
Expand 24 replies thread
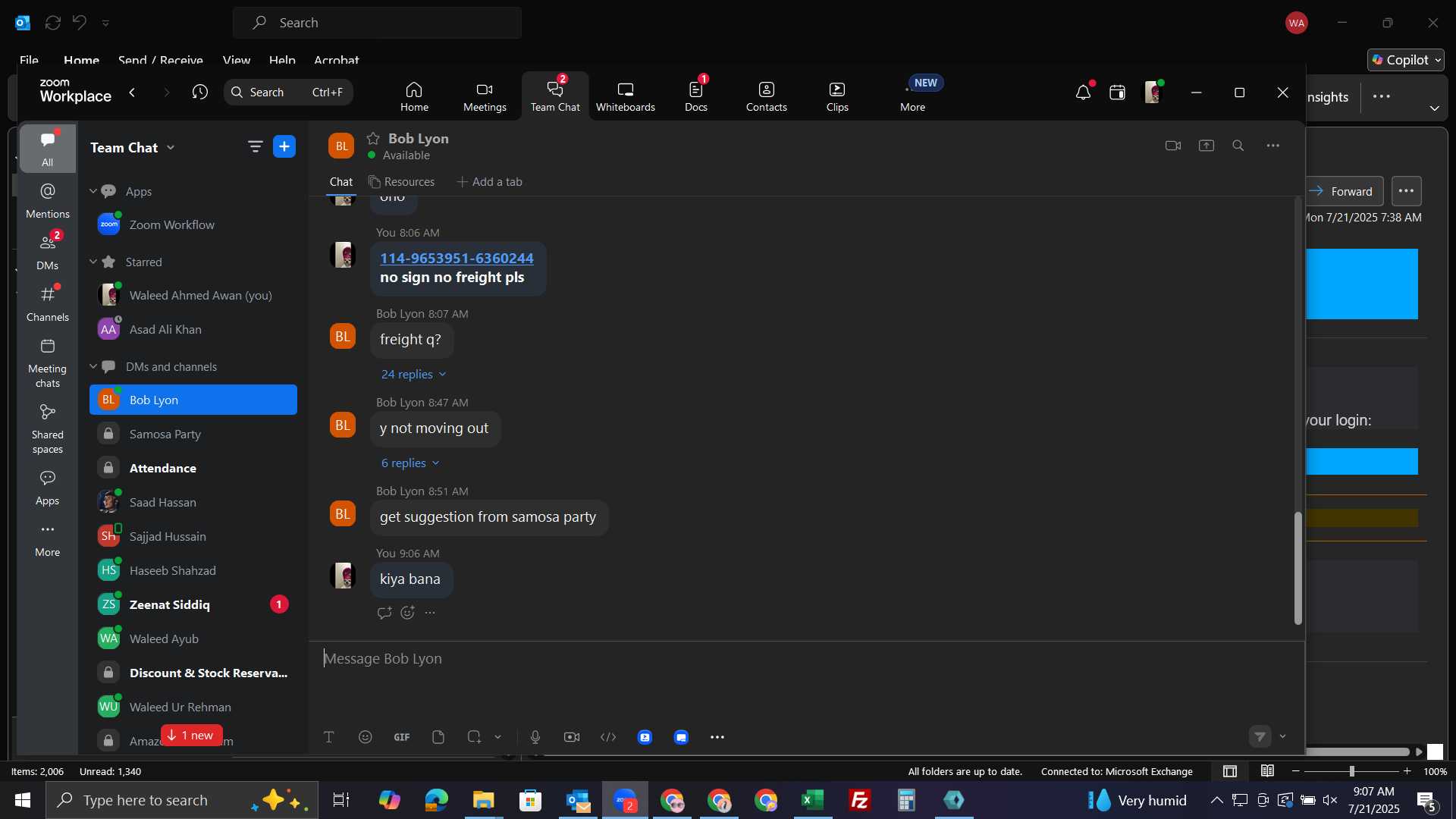[x=413, y=374]
